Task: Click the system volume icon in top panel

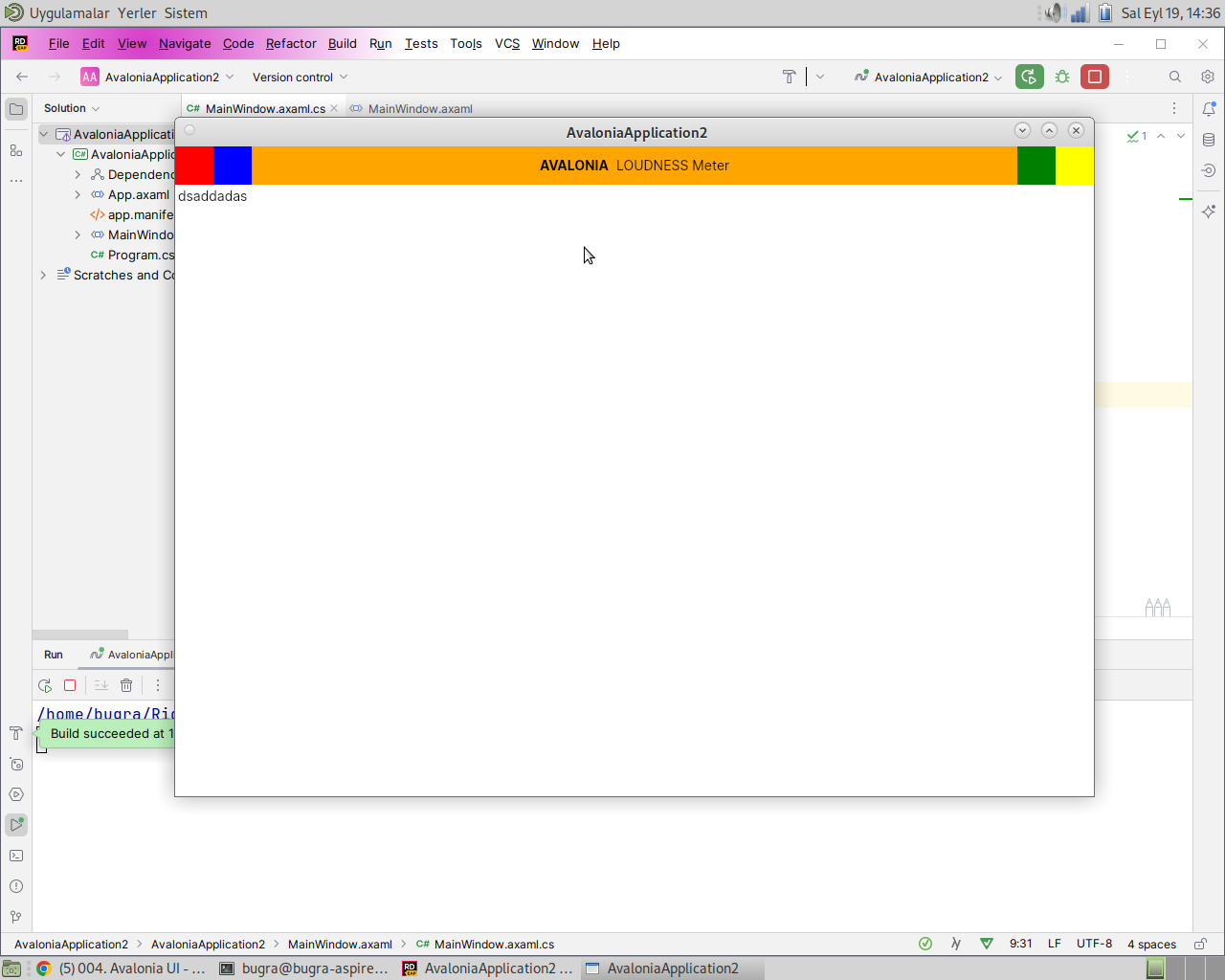Action: tap(1054, 13)
